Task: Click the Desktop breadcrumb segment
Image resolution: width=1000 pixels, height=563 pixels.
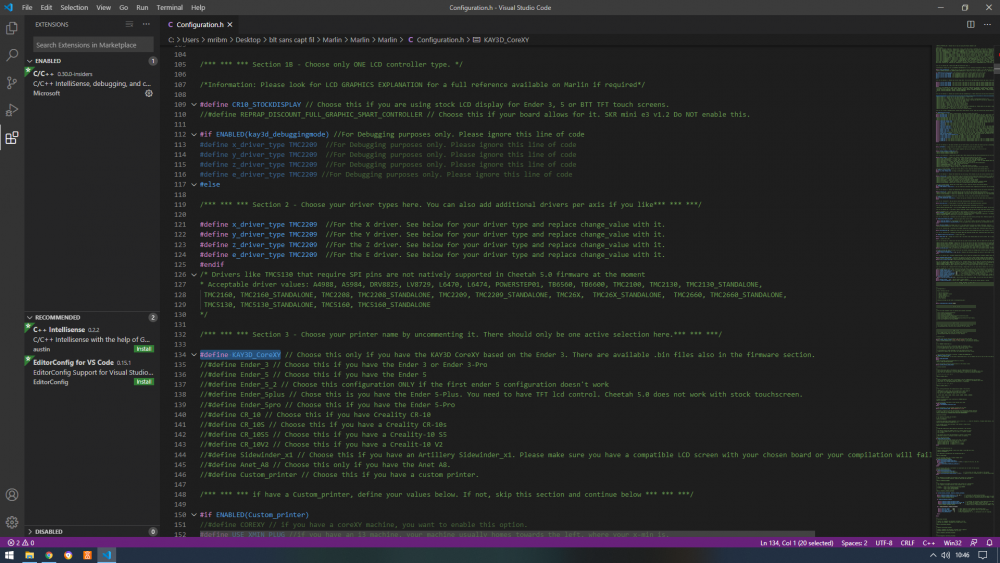Action: tap(247, 40)
